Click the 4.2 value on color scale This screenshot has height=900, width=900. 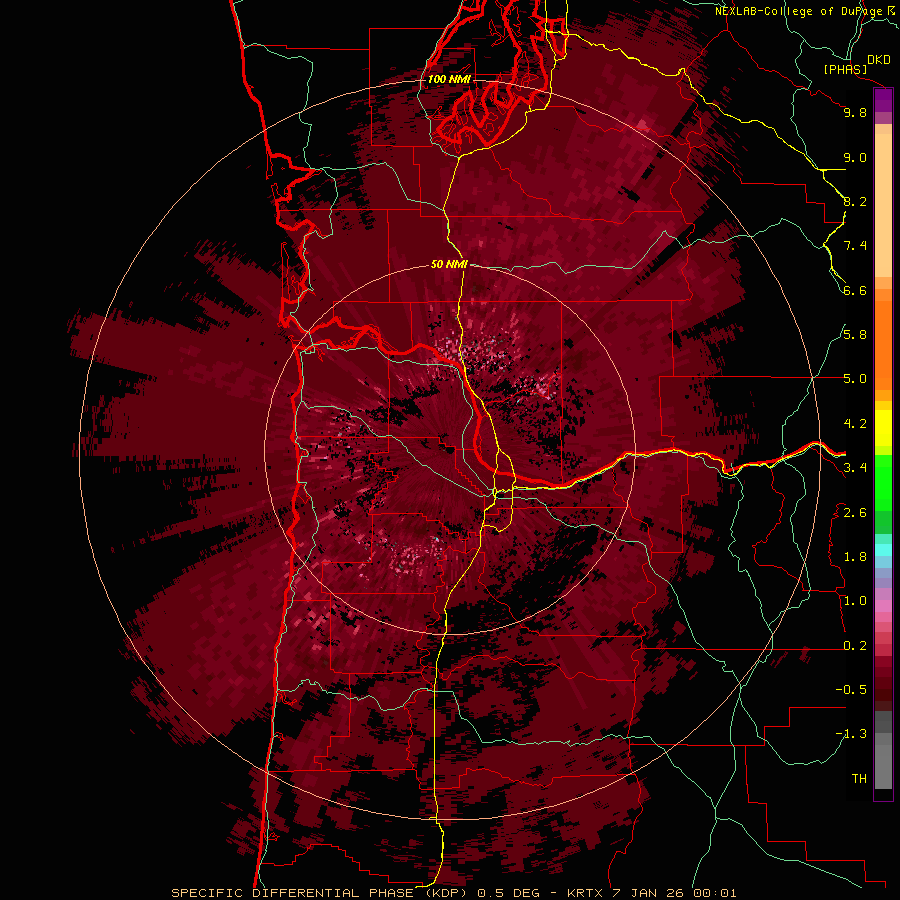855,424
